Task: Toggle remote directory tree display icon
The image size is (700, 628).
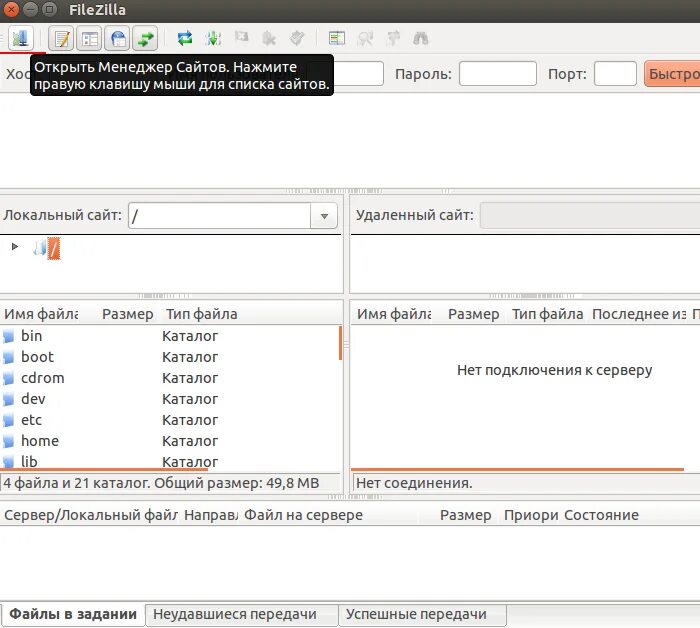Action: point(118,38)
